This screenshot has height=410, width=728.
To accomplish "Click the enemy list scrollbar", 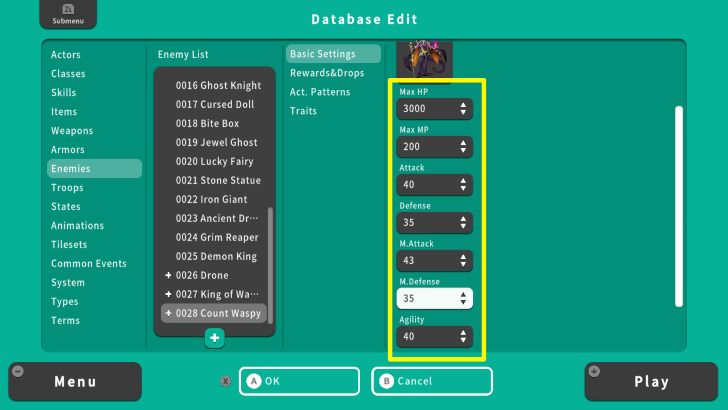I will (x=270, y=266).
